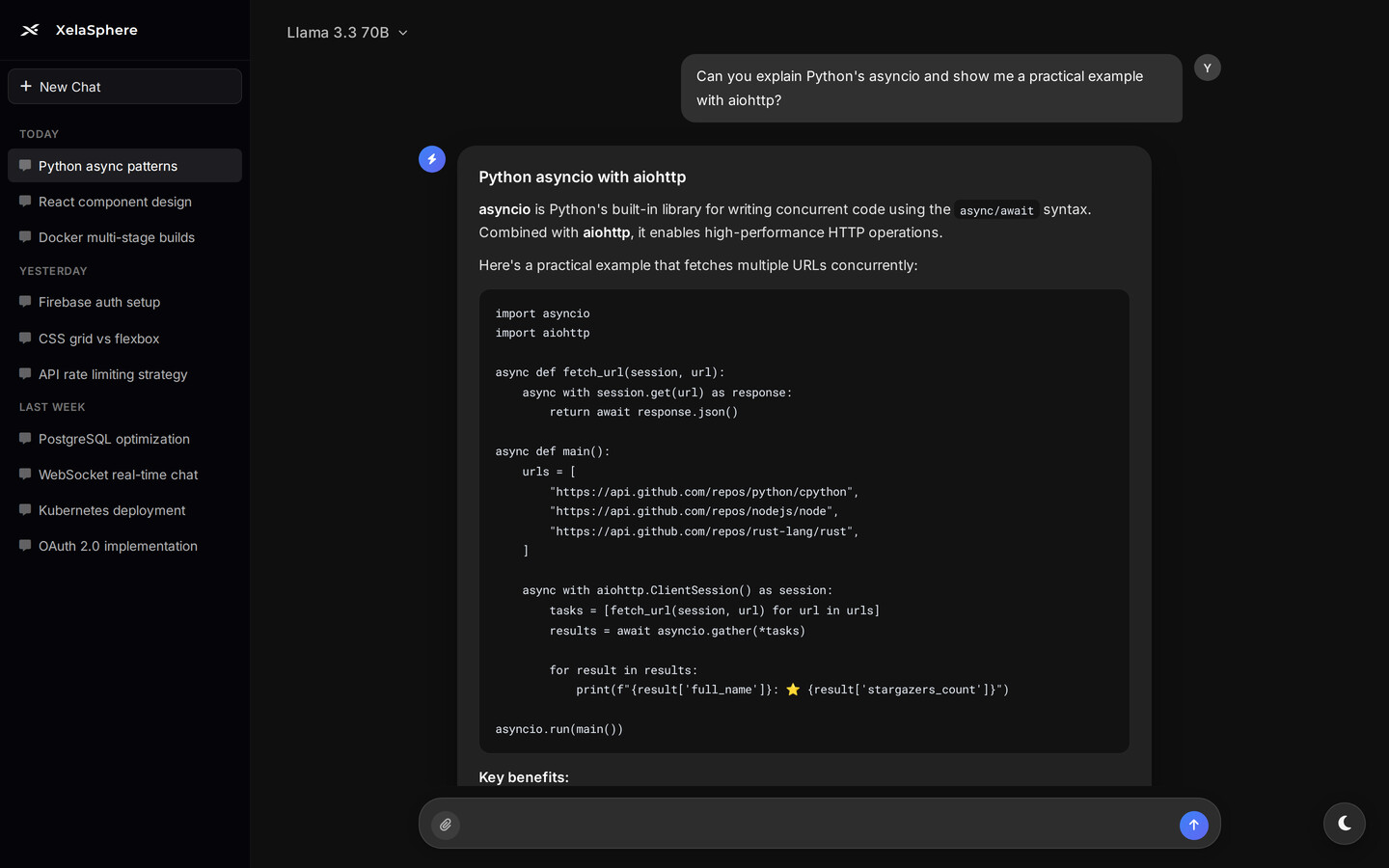Click the assistant lightning bolt avatar

tap(432, 159)
